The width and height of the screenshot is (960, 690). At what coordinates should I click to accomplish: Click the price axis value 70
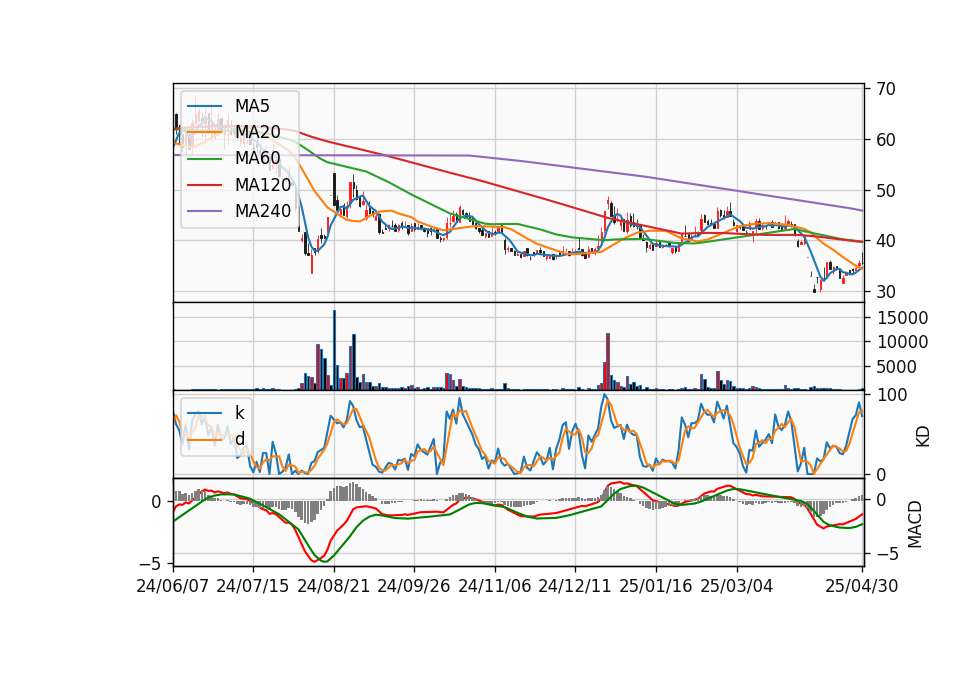click(886, 89)
